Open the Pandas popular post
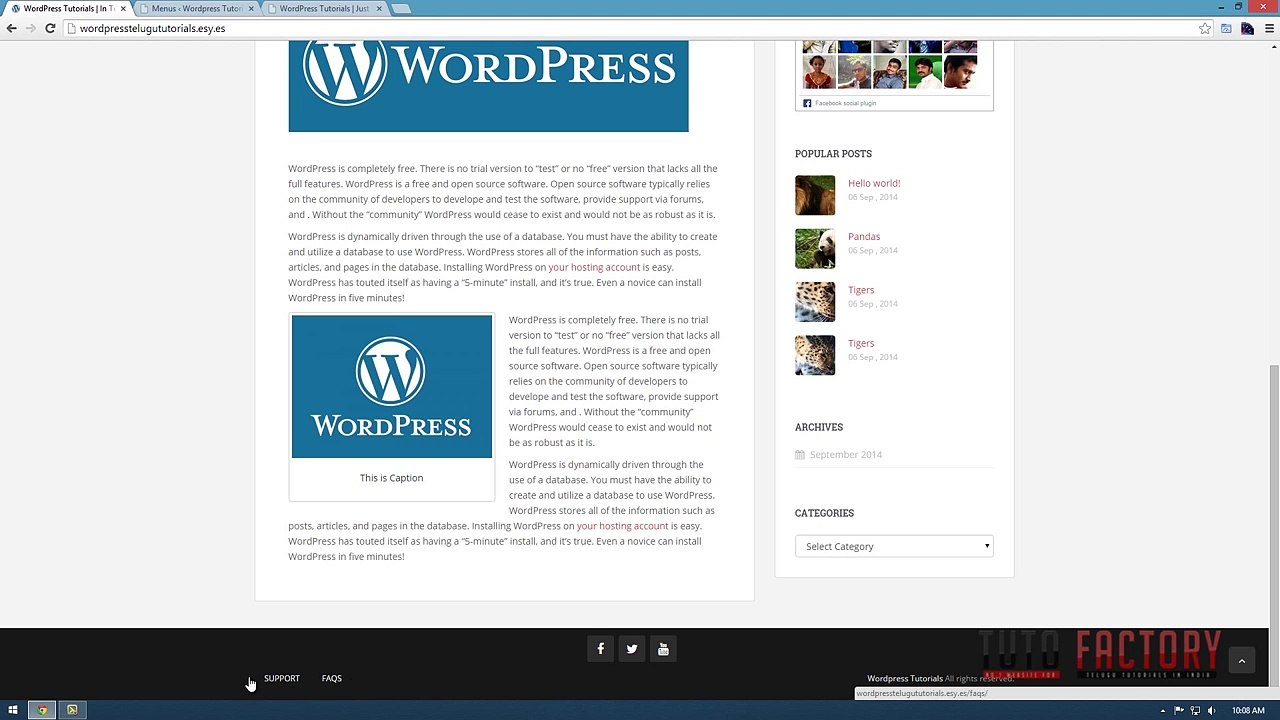 (864, 237)
